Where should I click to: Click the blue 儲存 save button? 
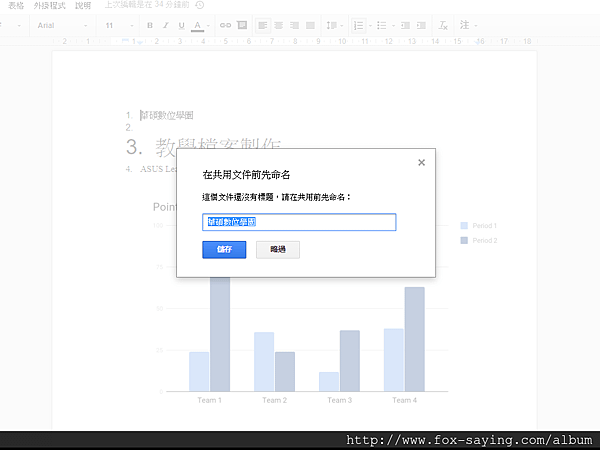click(x=224, y=249)
